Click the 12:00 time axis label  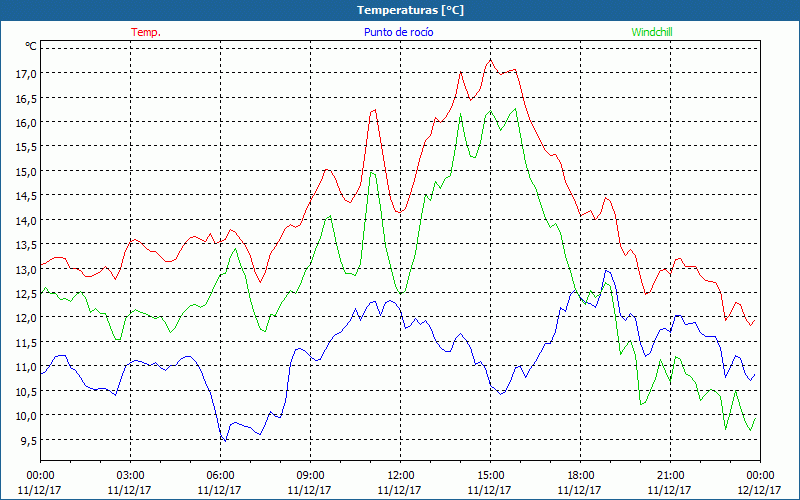400,476
